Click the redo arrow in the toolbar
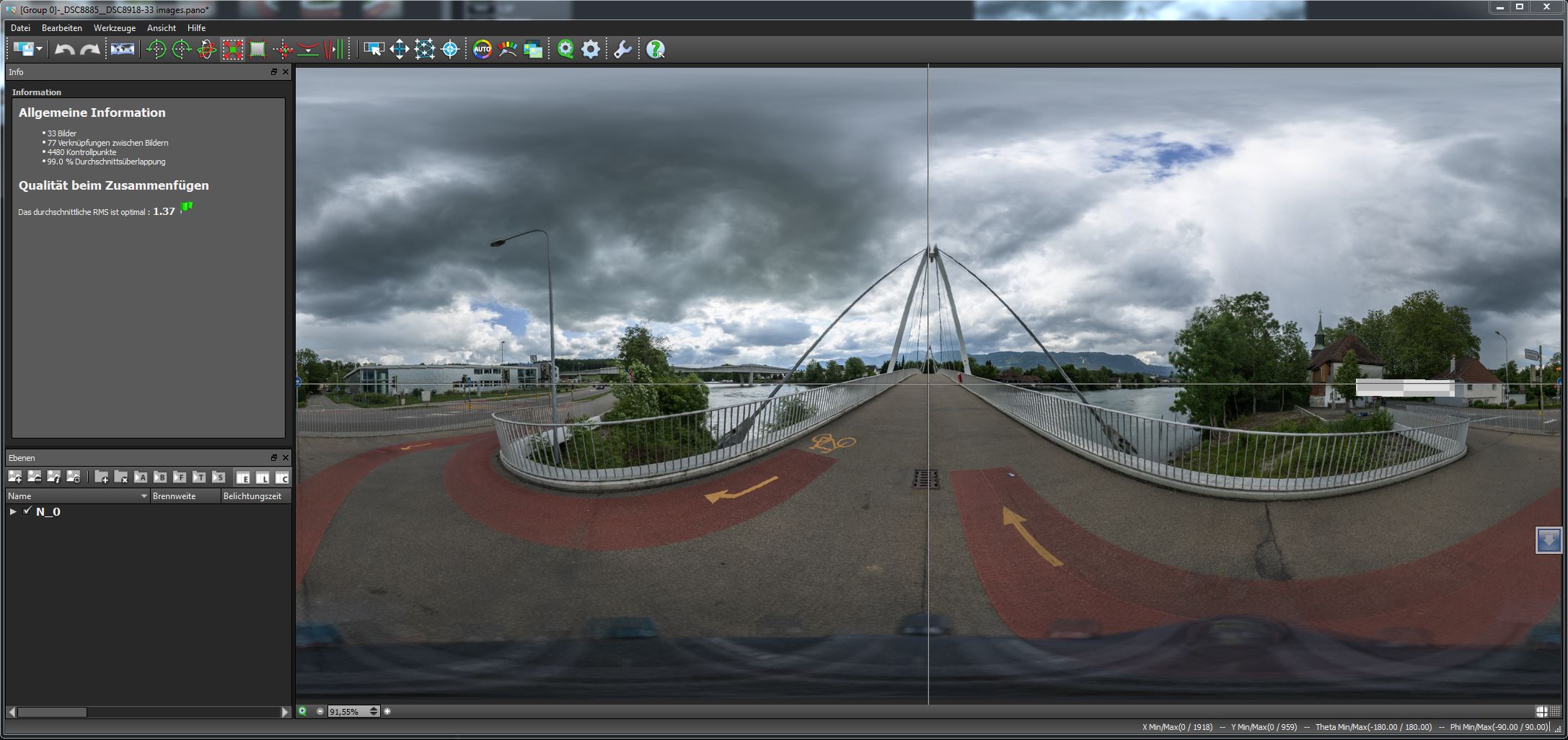 tap(90, 50)
